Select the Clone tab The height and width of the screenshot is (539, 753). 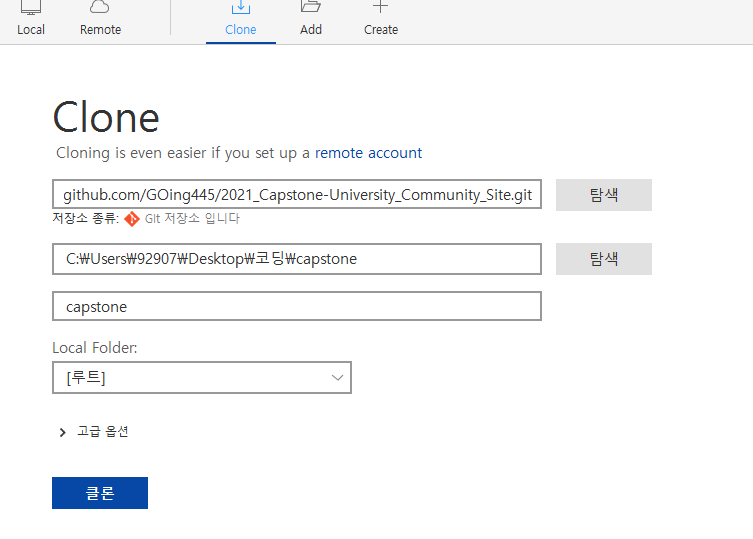241,20
